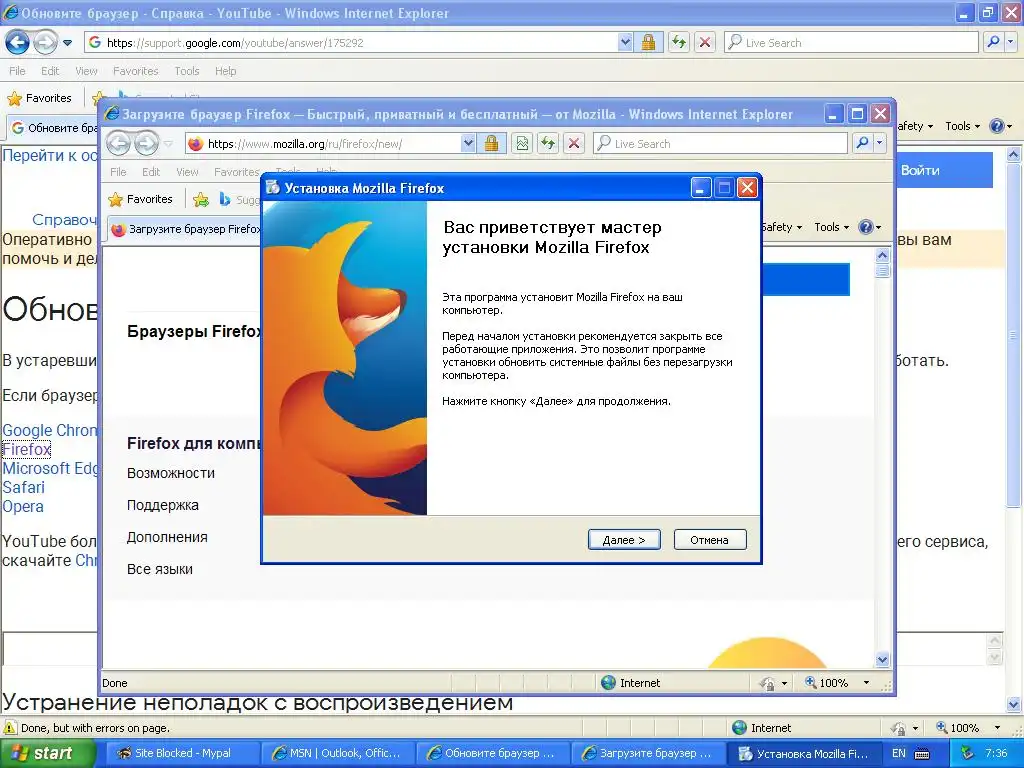Viewport: 1024px width, 768px height.
Task: Open the Firefox link on the YouTube help page
Action: pyautogui.click(x=26, y=449)
